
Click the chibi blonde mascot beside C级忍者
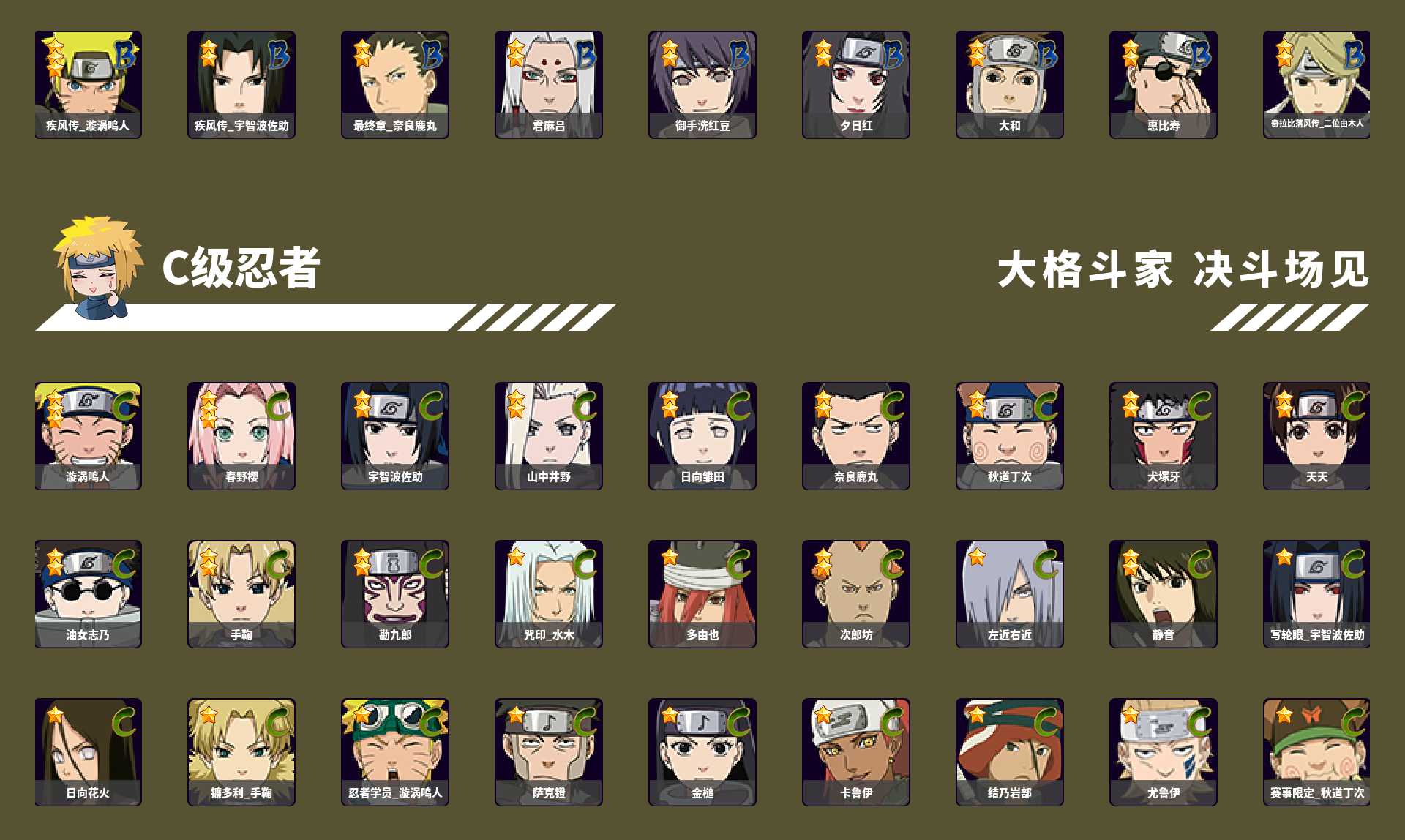98,268
